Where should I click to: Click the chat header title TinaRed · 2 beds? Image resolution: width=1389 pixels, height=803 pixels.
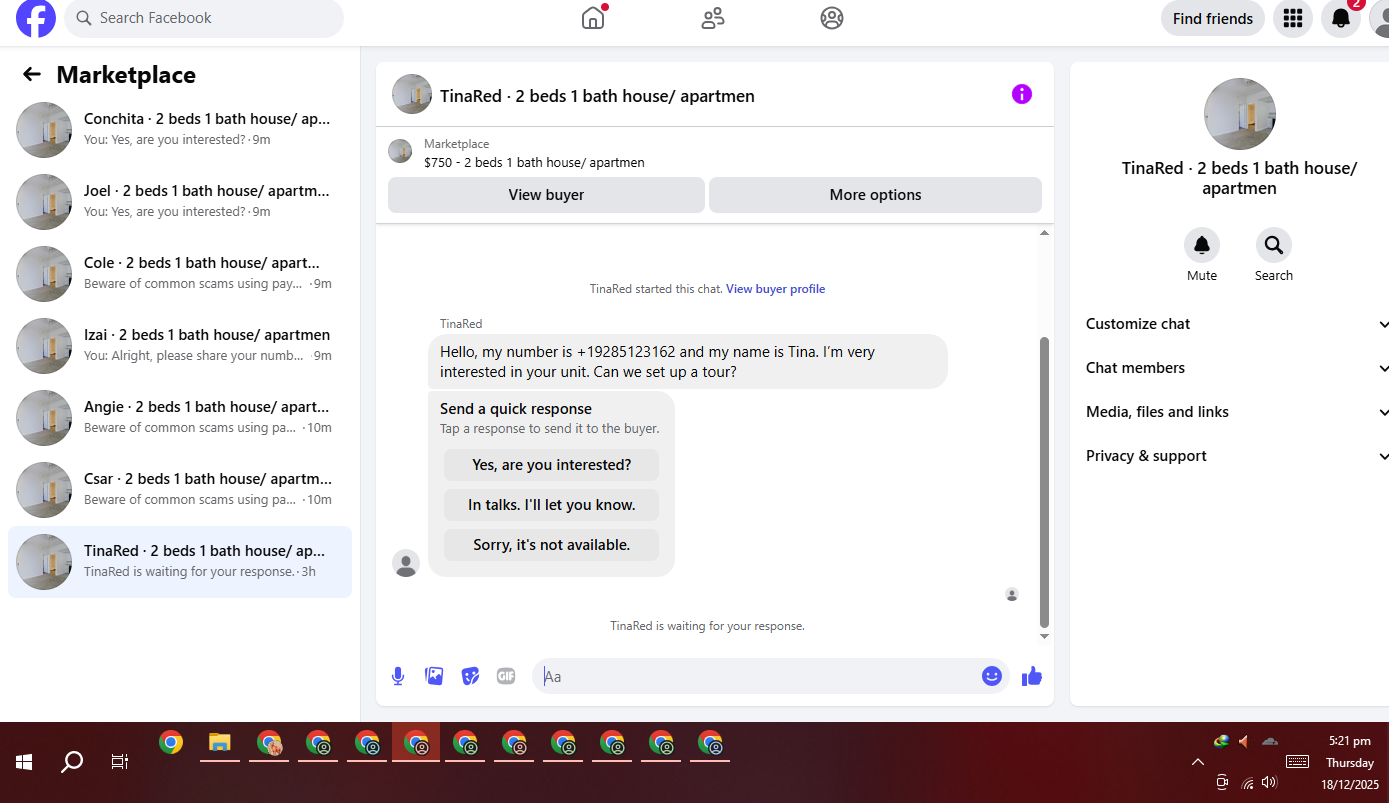point(597,96)
